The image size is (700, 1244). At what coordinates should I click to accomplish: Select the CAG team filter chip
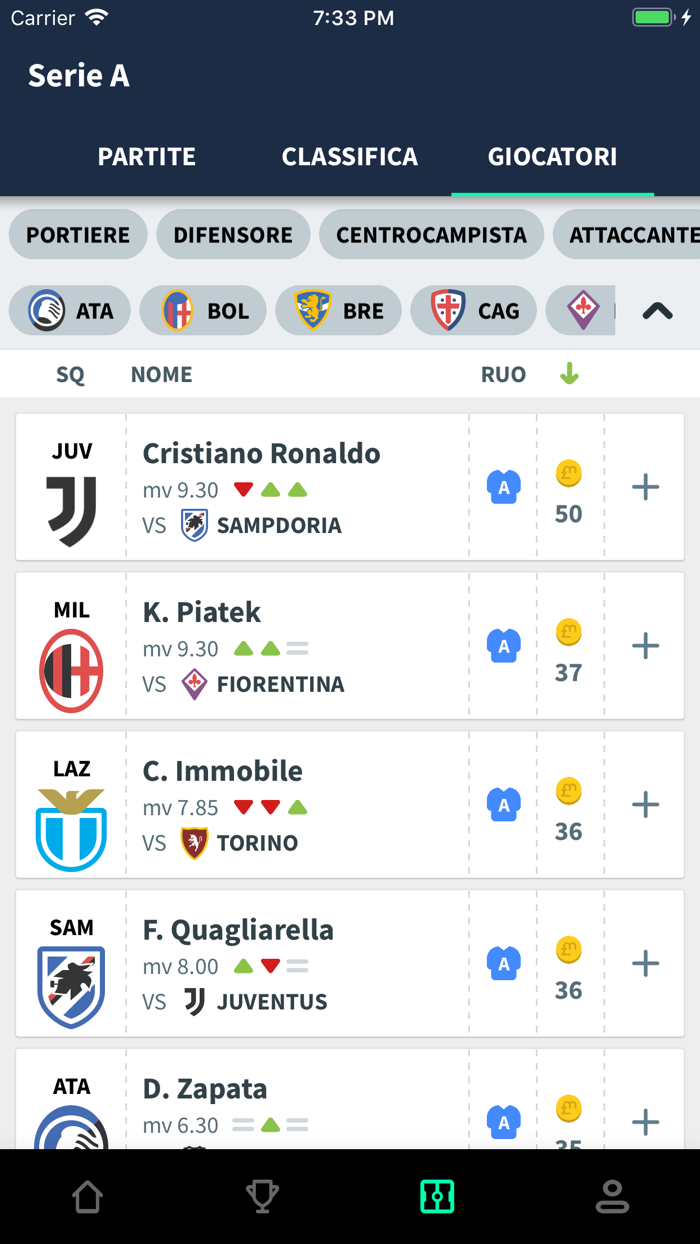(x=473, y=311)
